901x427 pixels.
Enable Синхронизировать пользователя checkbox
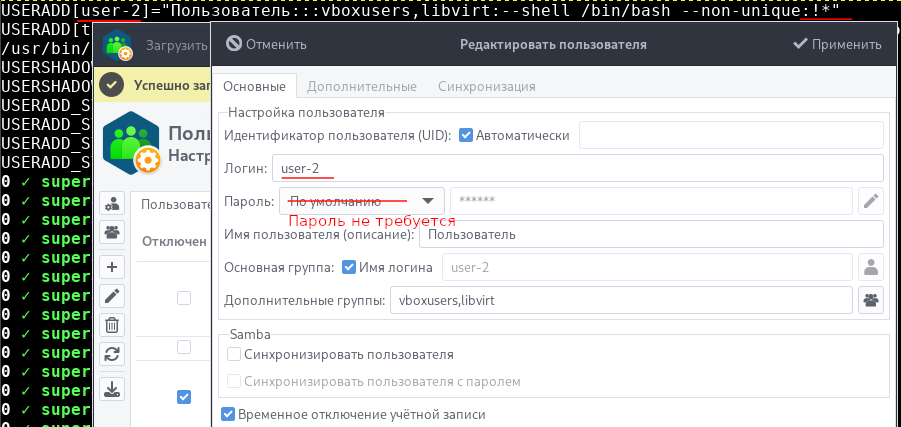coord(234,355)
